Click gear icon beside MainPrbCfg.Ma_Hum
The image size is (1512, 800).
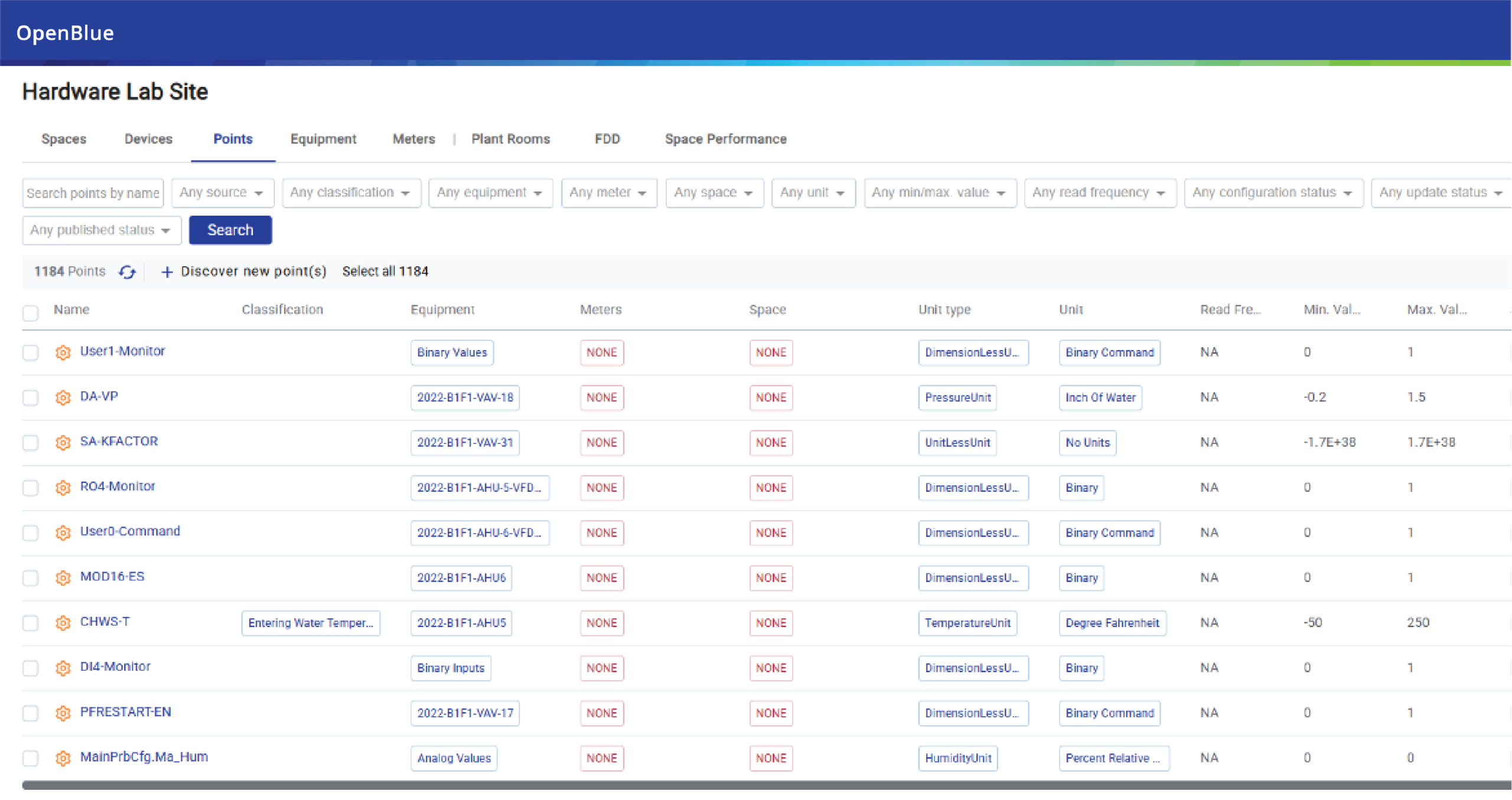pos(63,758)
